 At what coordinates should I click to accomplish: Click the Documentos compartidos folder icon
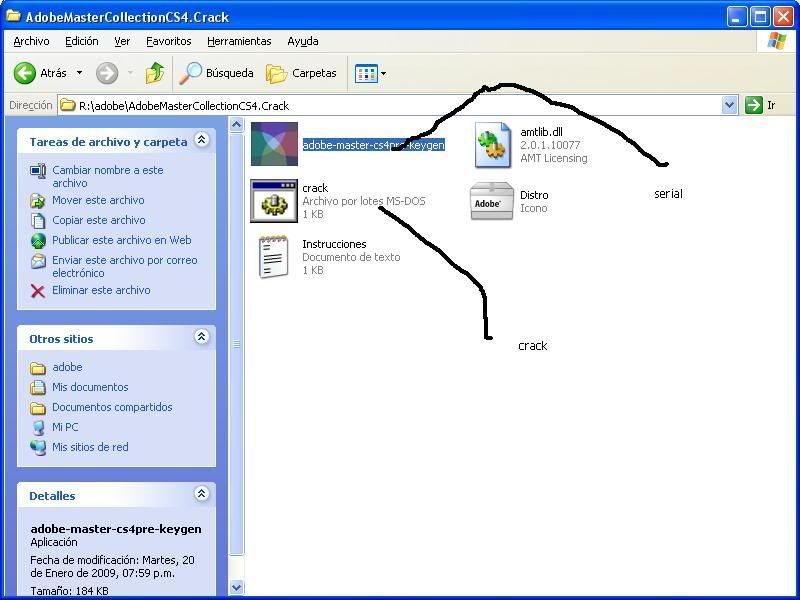[x=38, y=408]
